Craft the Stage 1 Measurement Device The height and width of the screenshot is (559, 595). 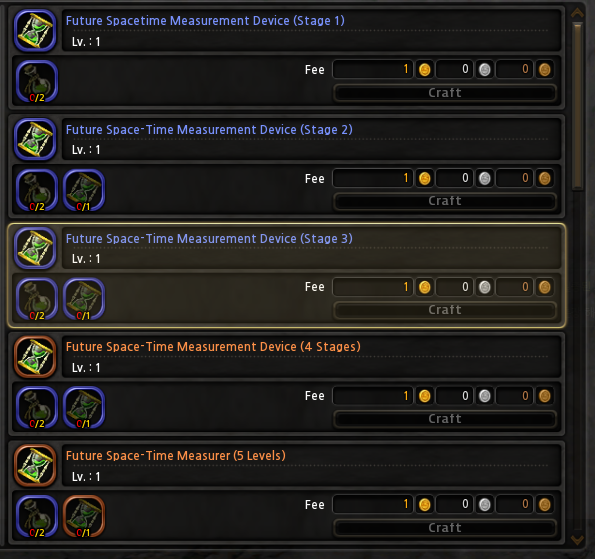445,93
